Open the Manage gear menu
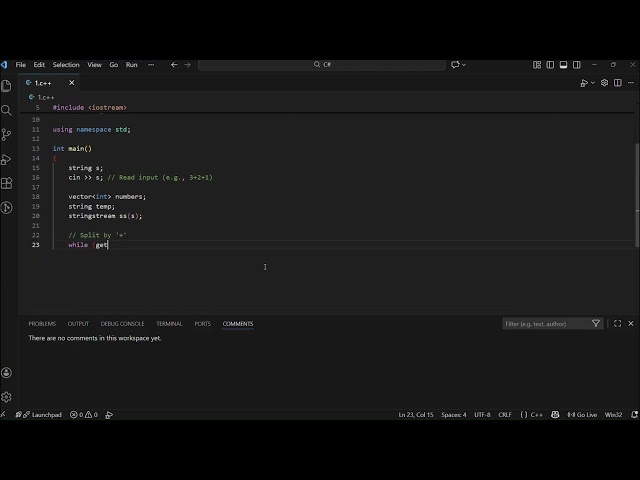The image size is (640, 480). click(x=7, y=396)
